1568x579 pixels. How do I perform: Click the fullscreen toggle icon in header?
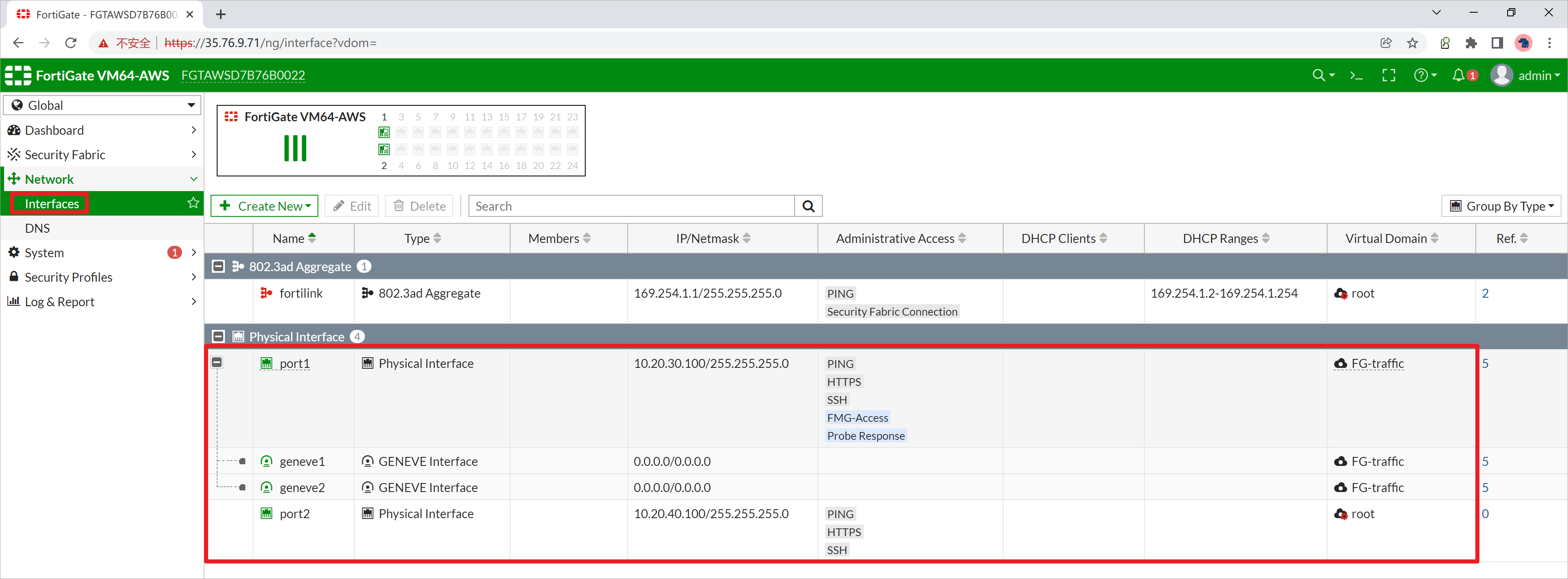pyautogui.click(x=1388, y=76)
